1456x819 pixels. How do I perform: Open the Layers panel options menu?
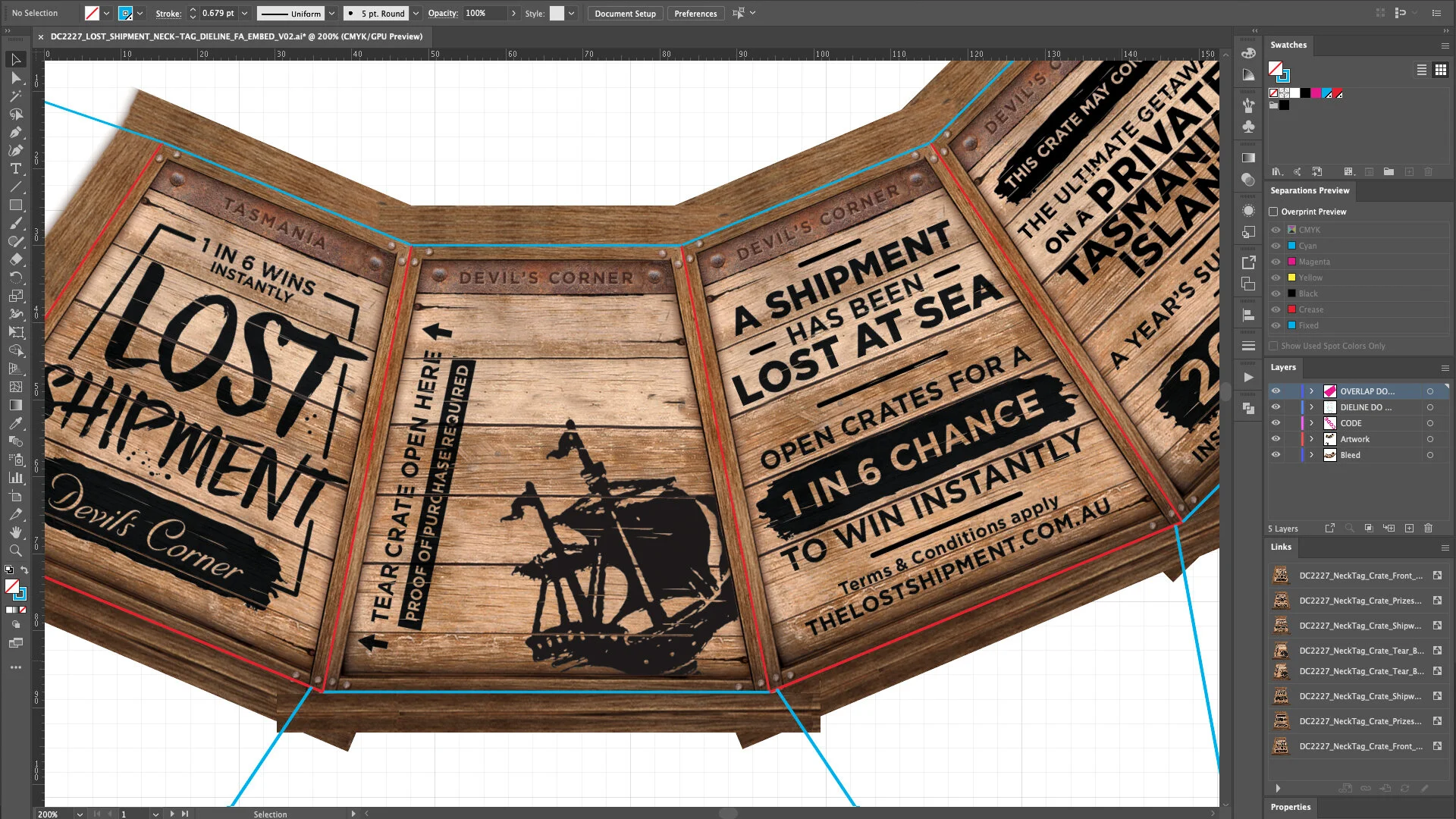point(1445,368)
